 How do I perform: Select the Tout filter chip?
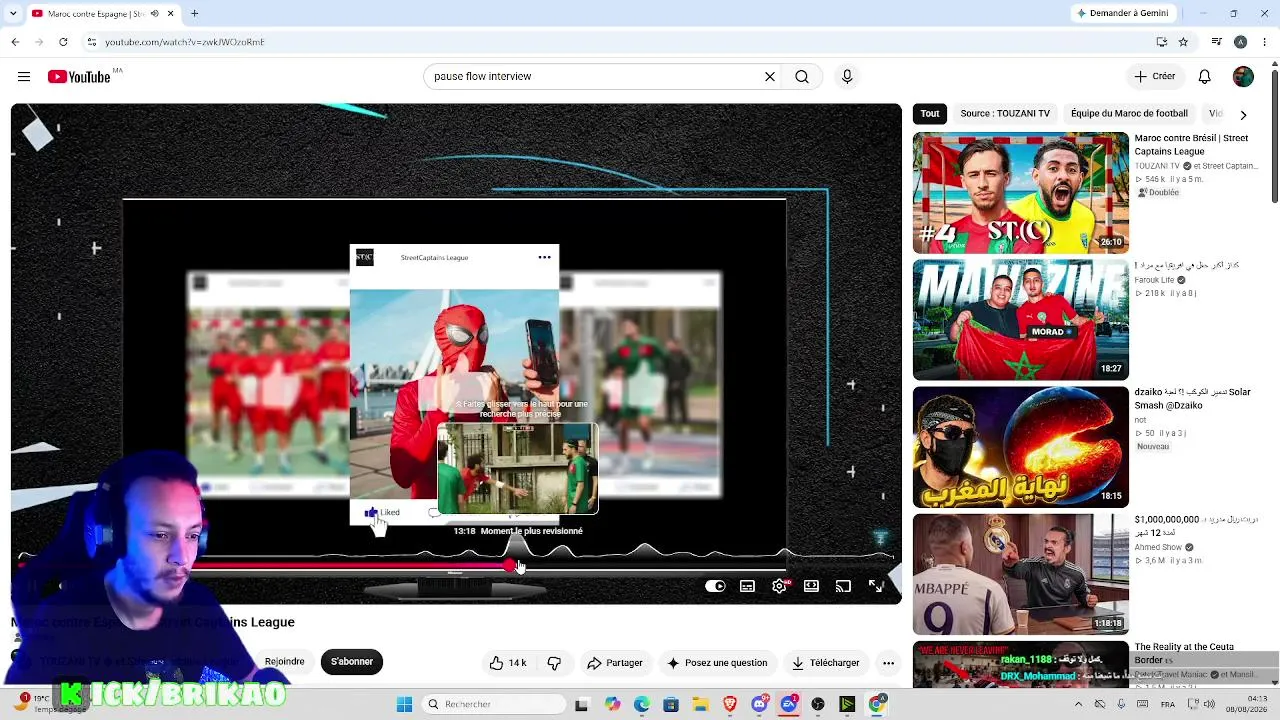pos(930,114)
